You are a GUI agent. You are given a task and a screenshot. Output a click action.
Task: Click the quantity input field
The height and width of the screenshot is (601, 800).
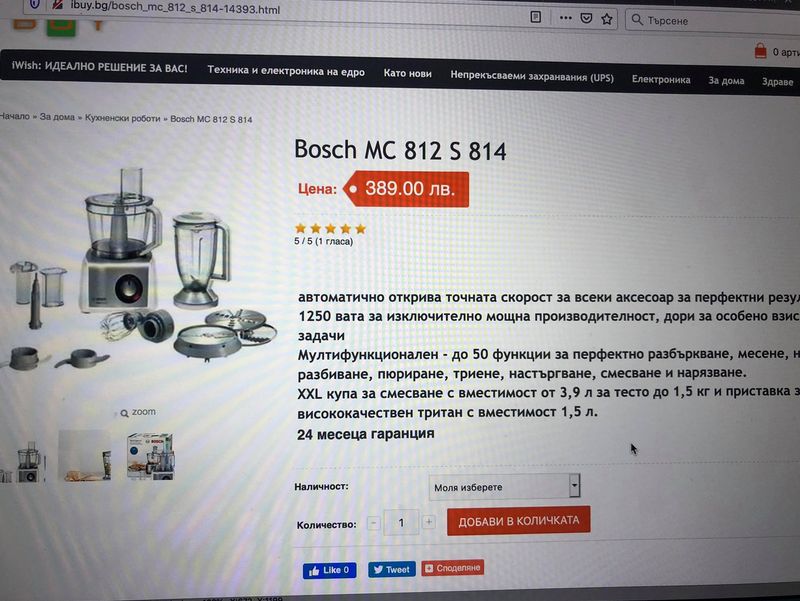(401, 522)
